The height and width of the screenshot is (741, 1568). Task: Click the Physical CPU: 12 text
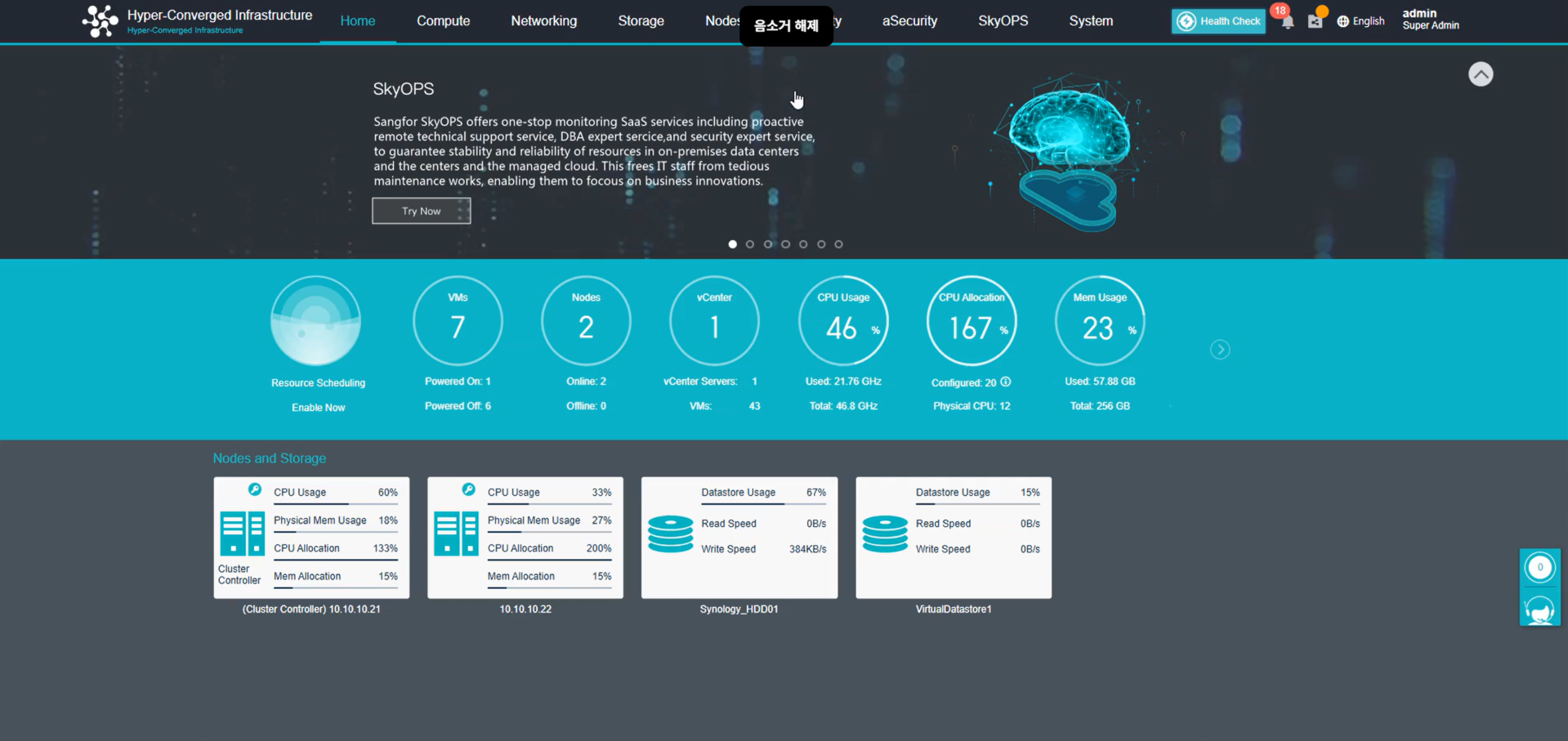tap(972, 406)
